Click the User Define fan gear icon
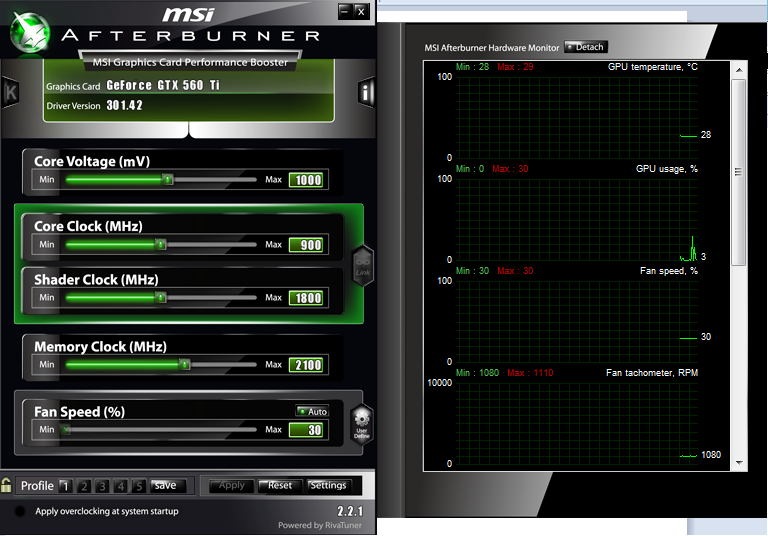Image resolution: width=768 pixels, height=536 pixels. (x=362, y=423)
